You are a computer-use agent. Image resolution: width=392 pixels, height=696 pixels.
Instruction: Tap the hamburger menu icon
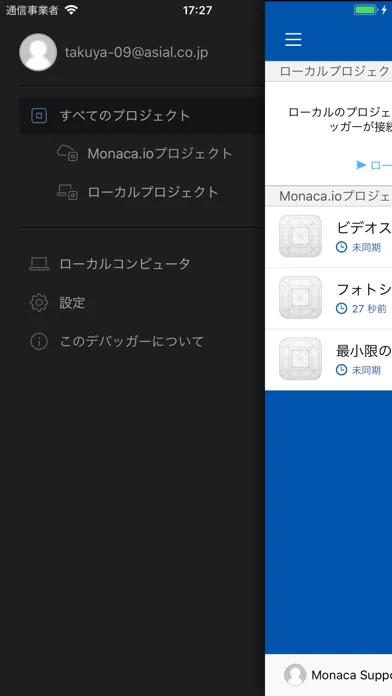293,40
